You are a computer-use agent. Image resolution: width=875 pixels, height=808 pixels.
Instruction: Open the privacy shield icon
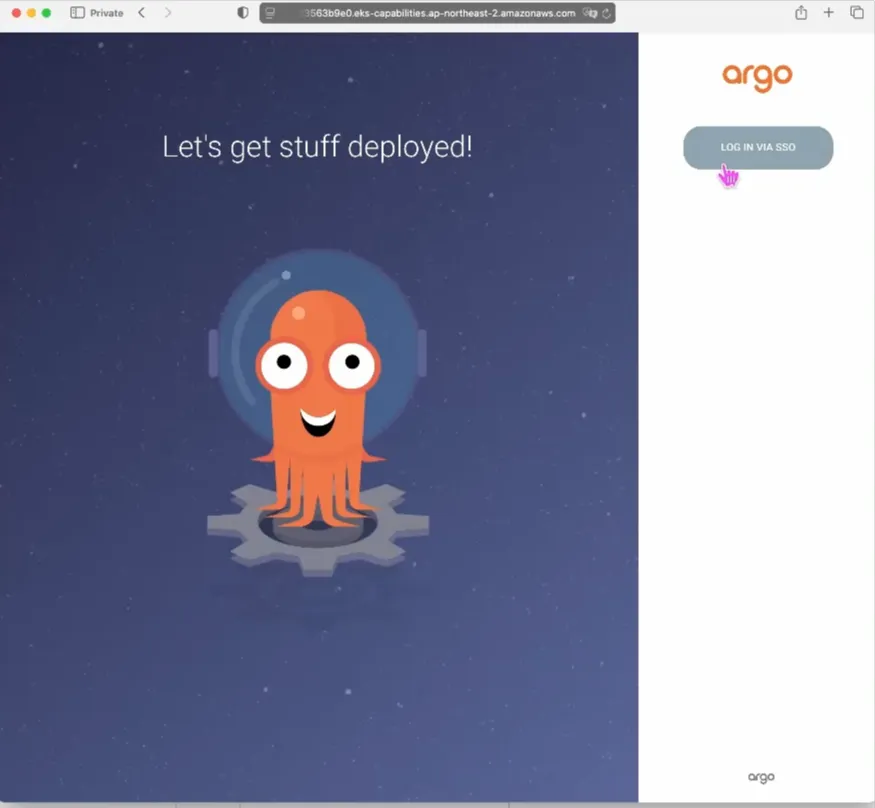pos(243,12)
